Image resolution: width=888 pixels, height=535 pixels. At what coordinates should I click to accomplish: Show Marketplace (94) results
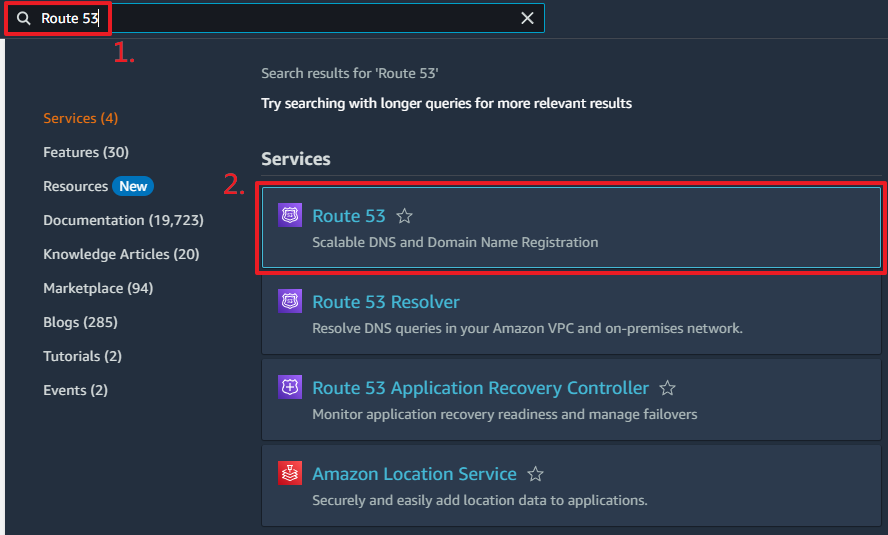pos(98,288)
